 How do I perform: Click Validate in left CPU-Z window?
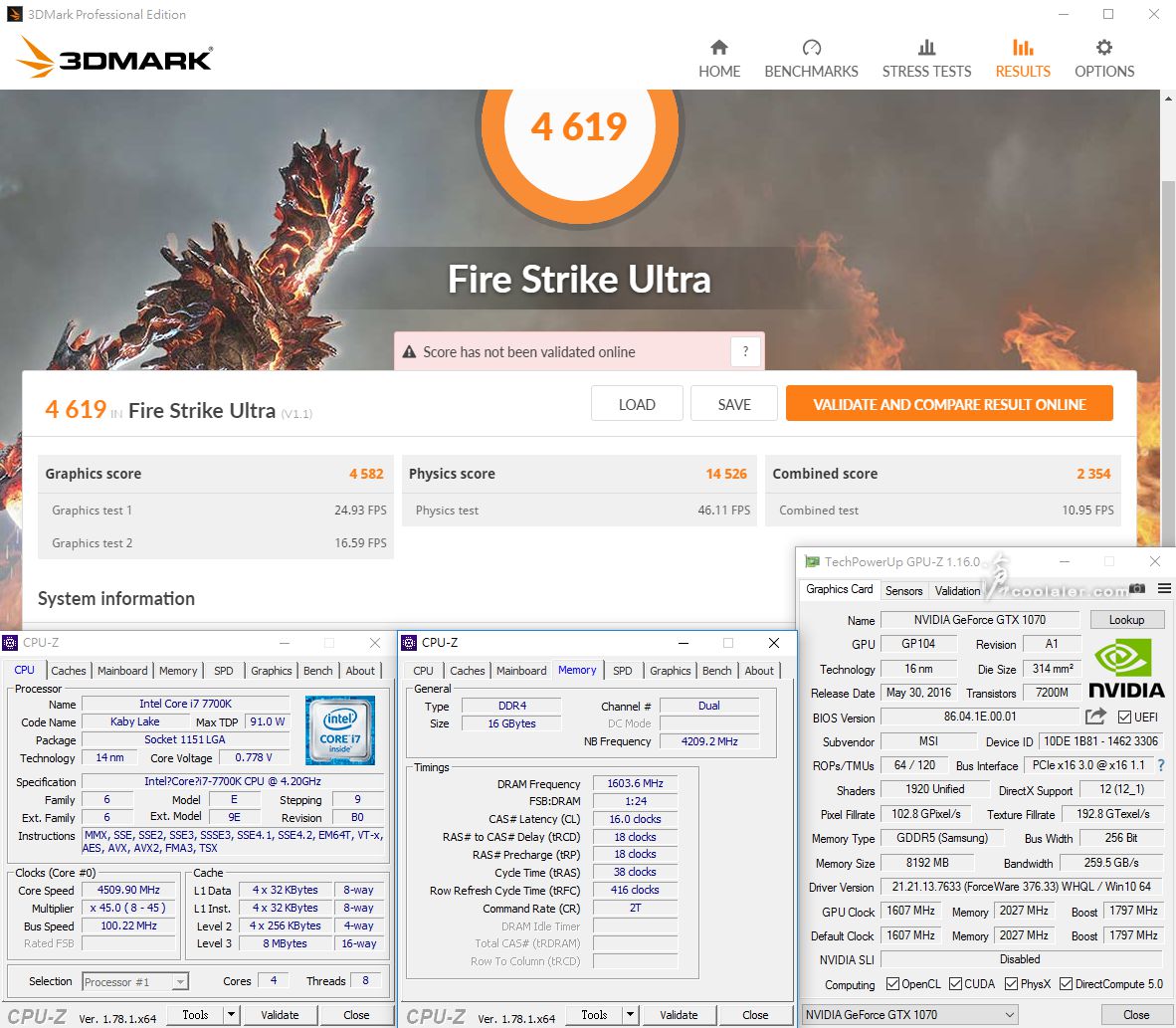280,1014
